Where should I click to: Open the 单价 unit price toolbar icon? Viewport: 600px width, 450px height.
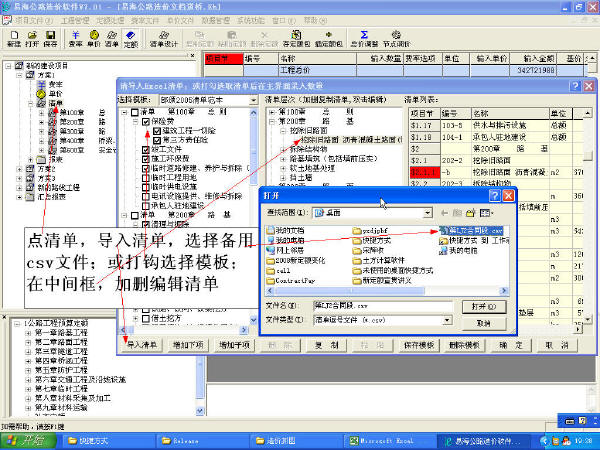pyautogui.click(x=94, y=39)
